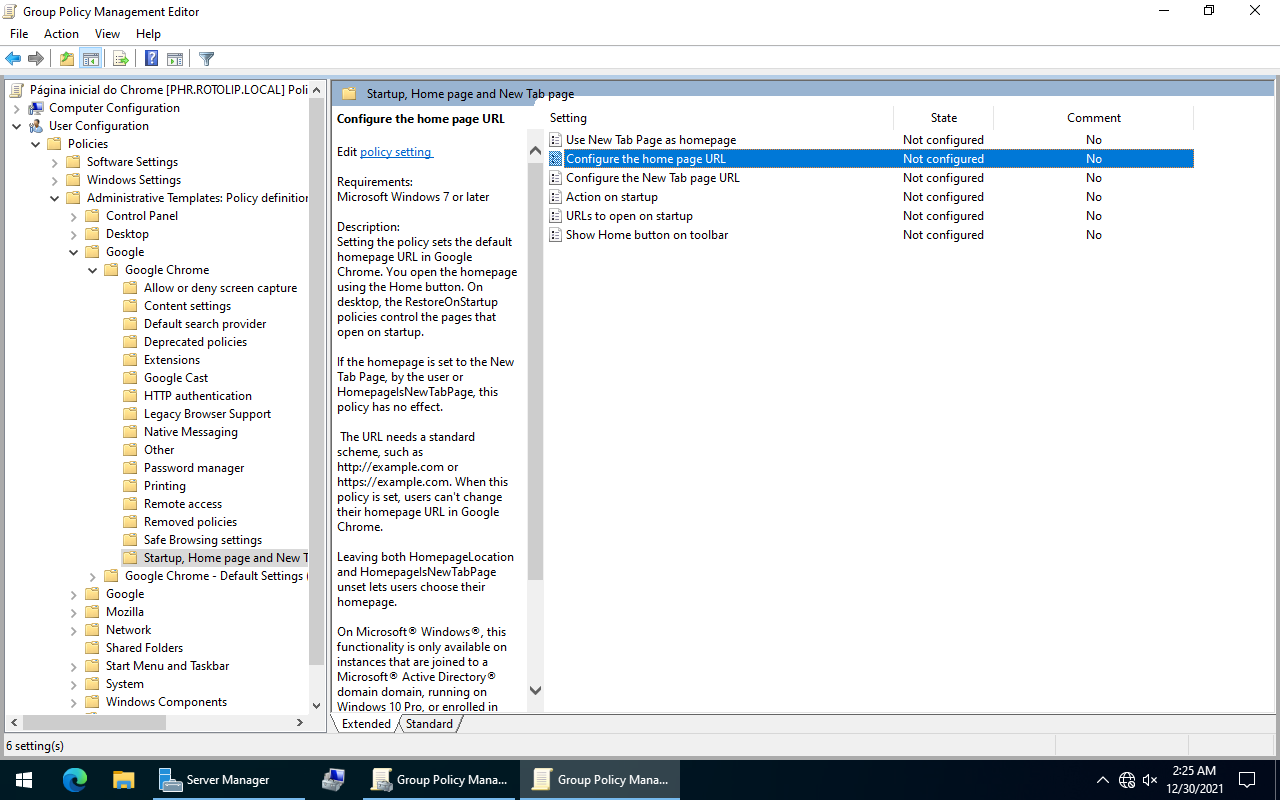Open Server Manager from the taskbar

click(216, 780)
